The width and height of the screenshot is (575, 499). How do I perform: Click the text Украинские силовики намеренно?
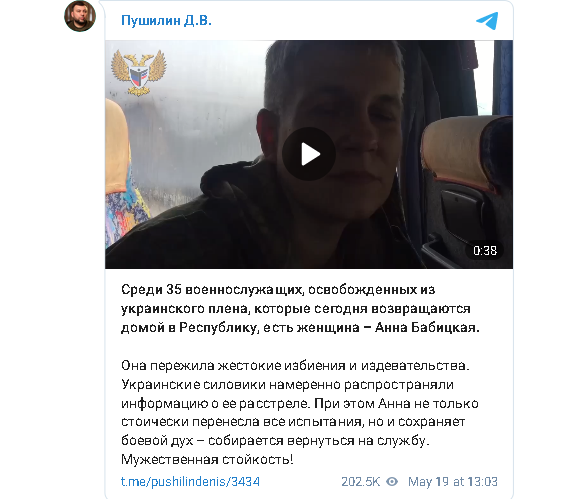[231, 385]
